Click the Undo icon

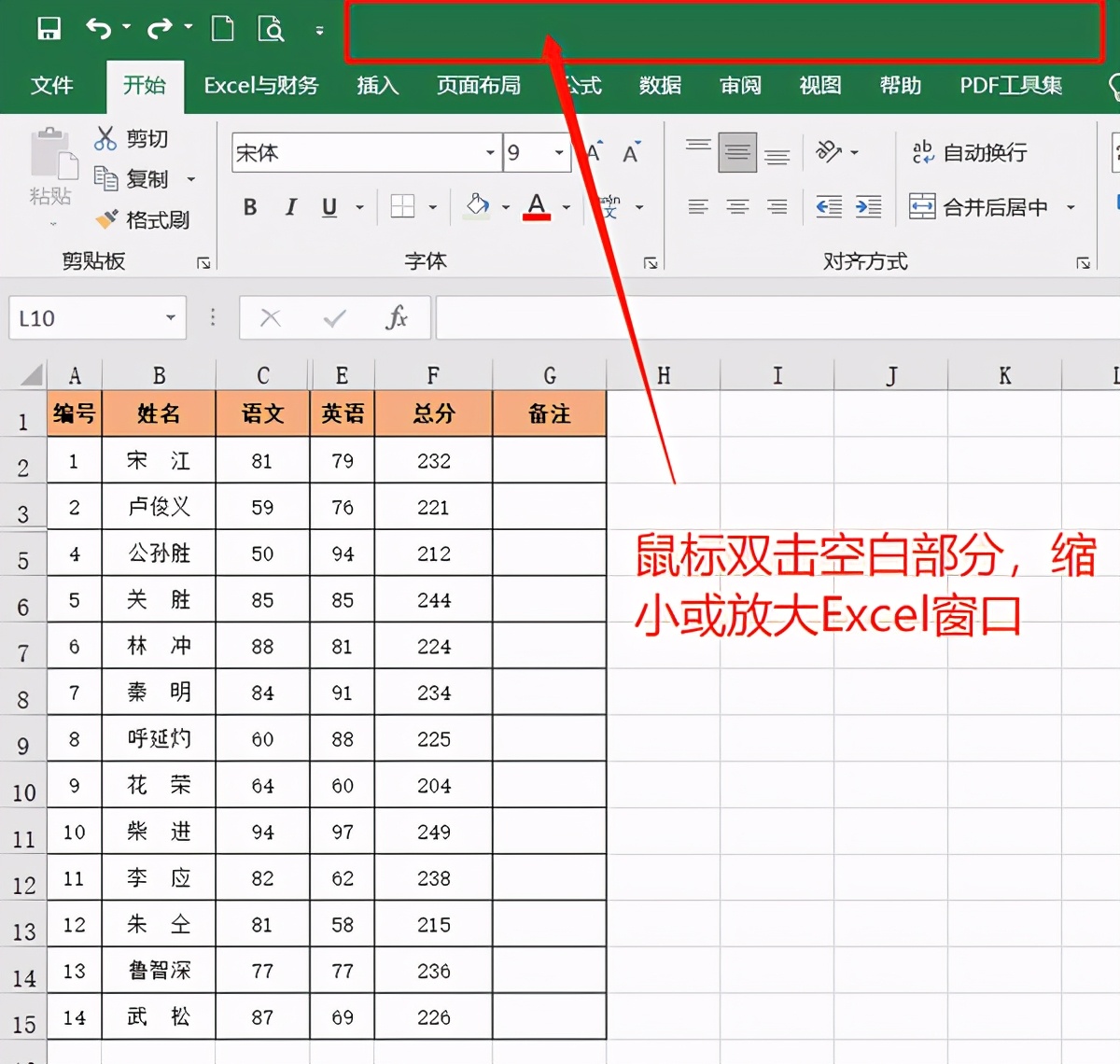[x=95, y=28]
